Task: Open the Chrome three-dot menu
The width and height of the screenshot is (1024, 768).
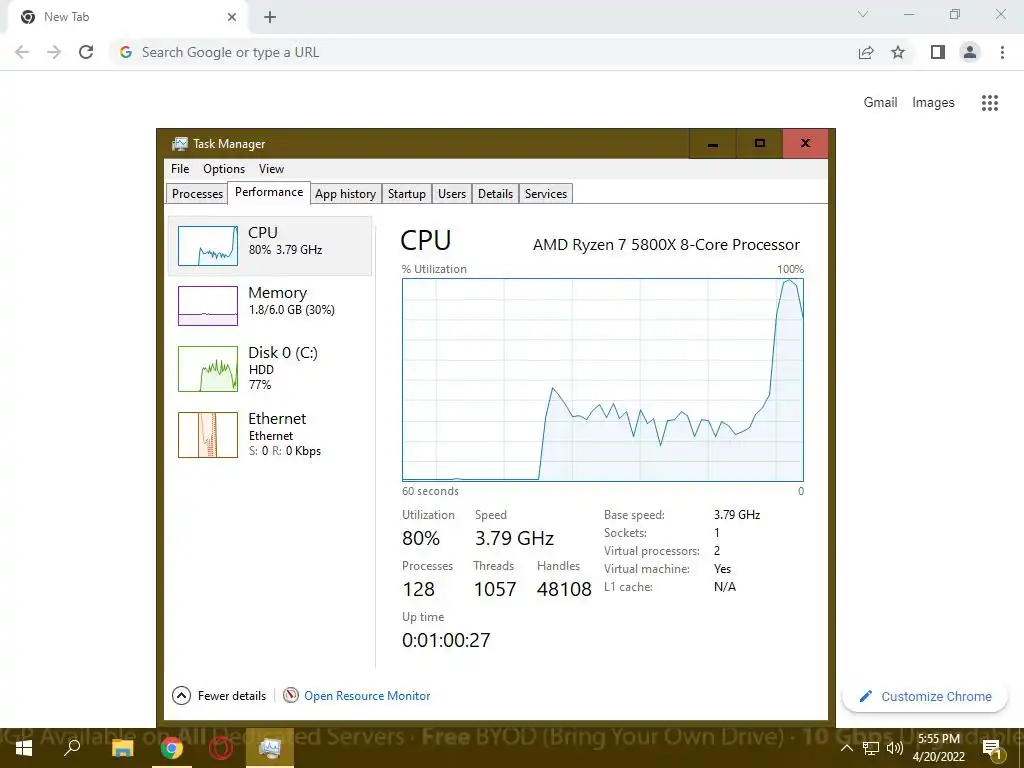Action: (x=1002, y=52)
